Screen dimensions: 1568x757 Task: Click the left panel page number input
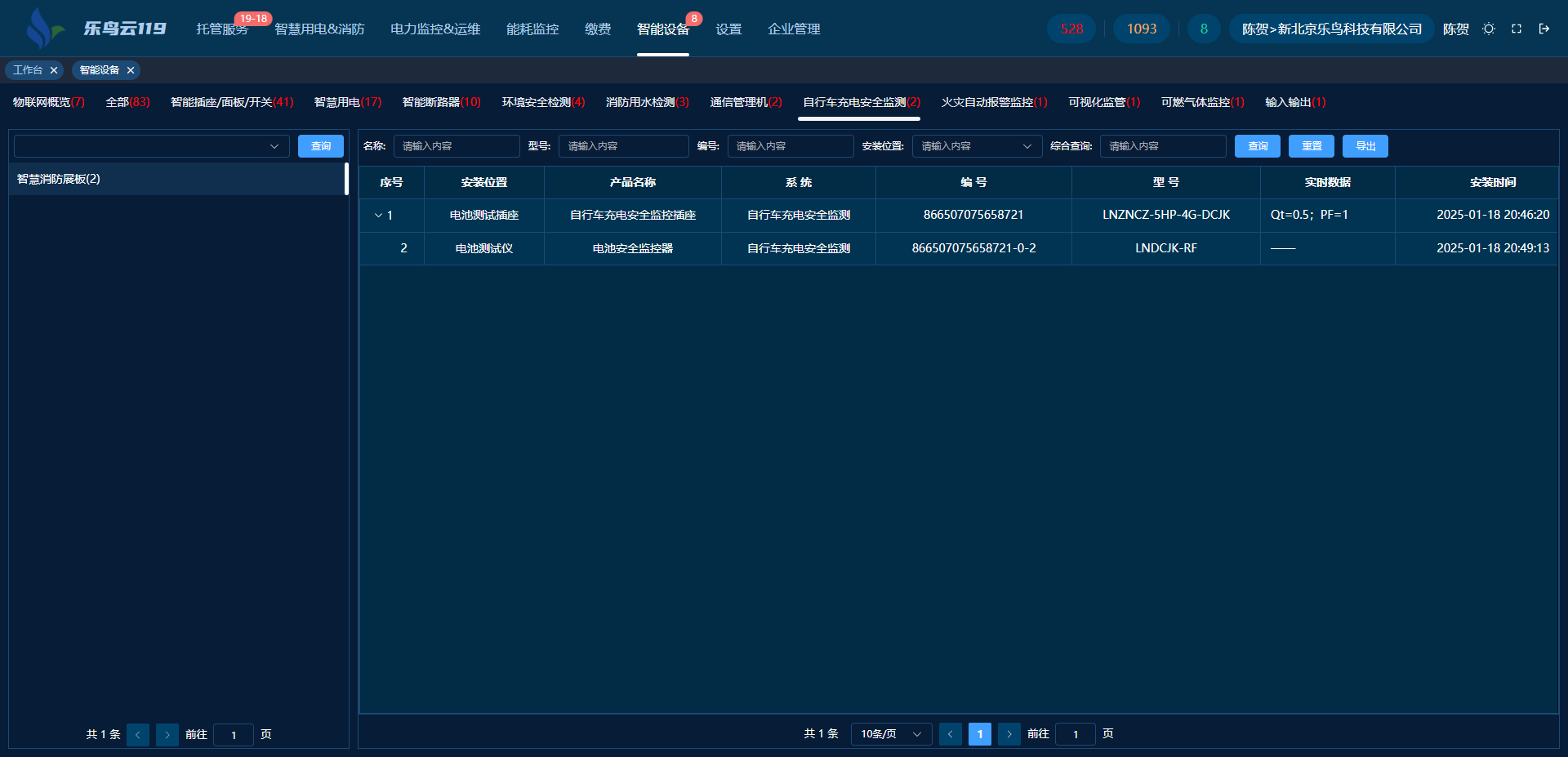[x=234, y=735]
